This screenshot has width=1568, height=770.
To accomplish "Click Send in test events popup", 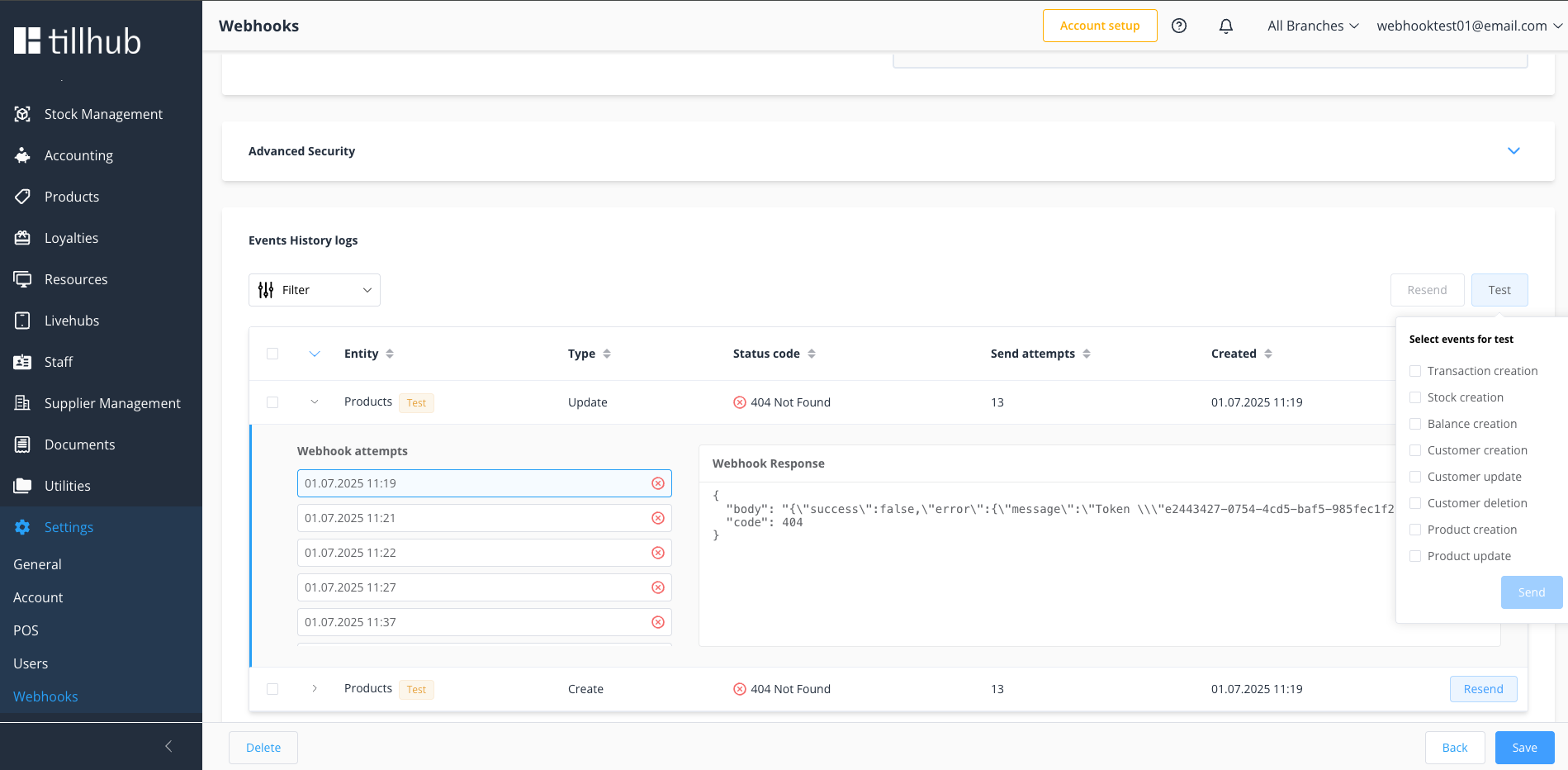I will [x=1532, y=592].
